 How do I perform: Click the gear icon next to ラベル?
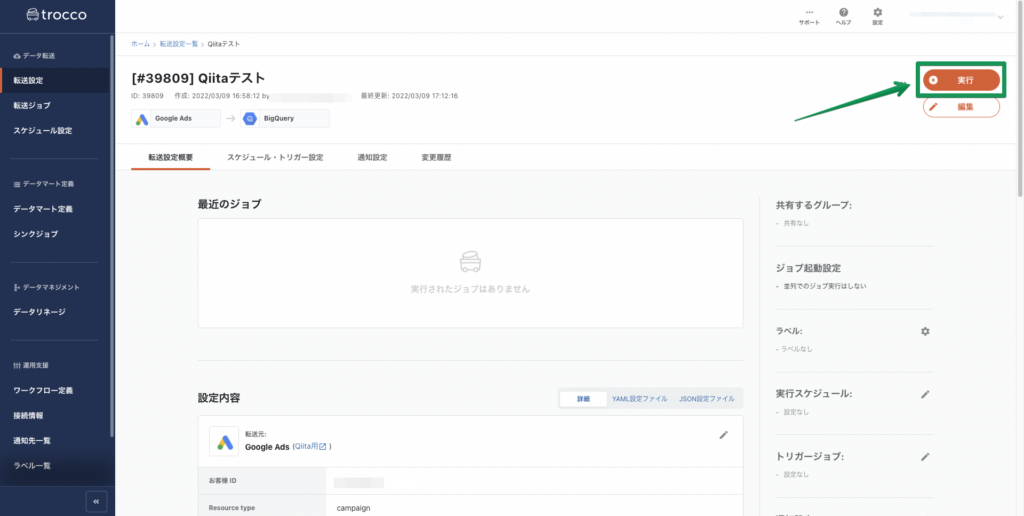pos(925,331)
